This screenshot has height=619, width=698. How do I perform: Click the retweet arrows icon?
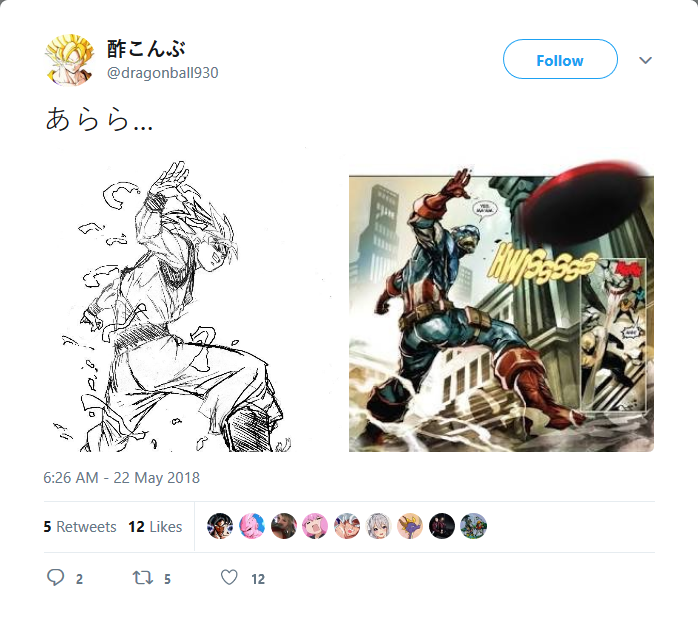click(143, 578)
